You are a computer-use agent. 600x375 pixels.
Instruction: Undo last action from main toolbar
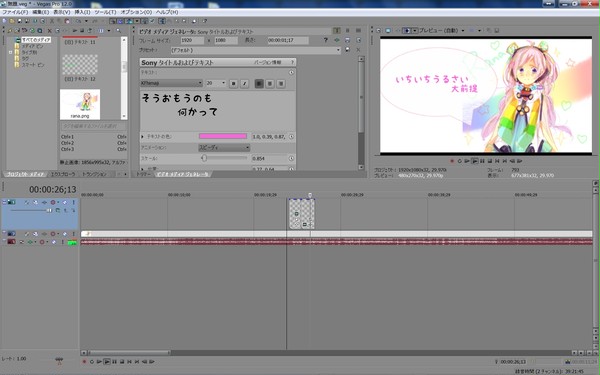[x=78, y=21]
